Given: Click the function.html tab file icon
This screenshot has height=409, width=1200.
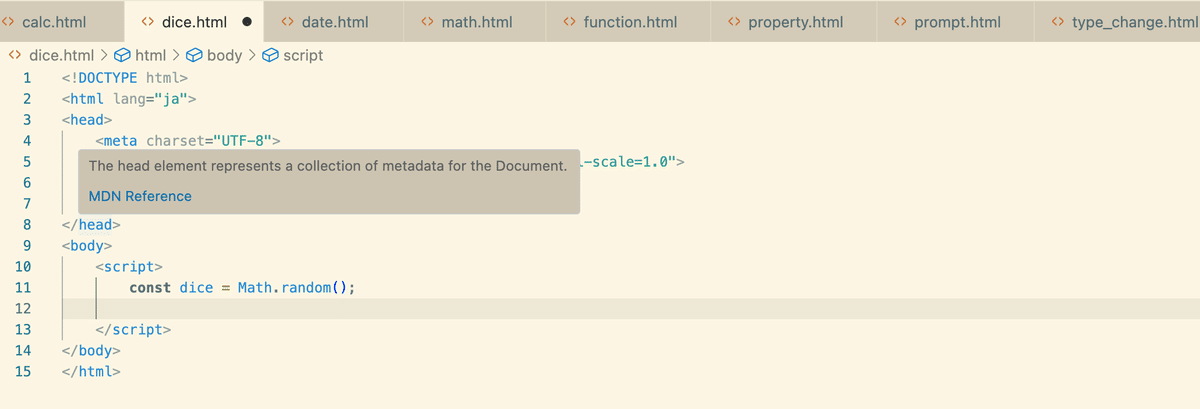Looking at the screenshot, I should [569, 21].
